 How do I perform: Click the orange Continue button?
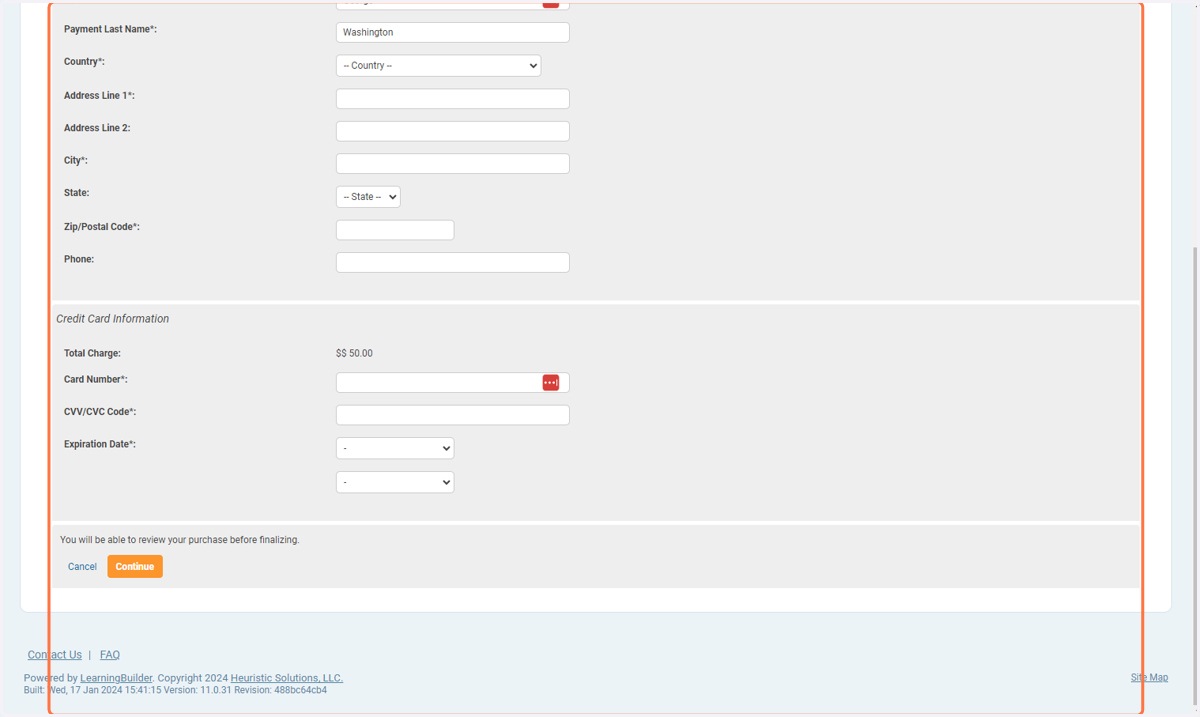(x=135, y=567)
